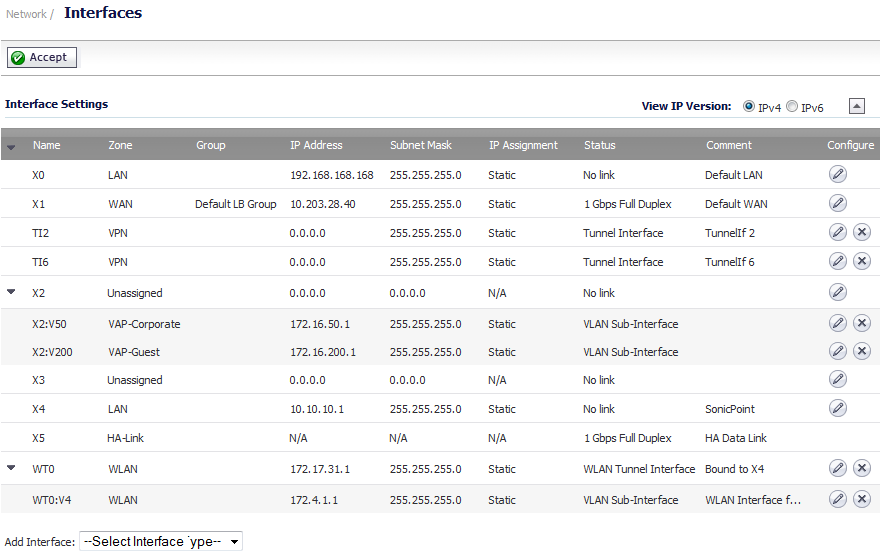Click the Accept button
Image resolution: width=885 pixels, height=553 pixels.
click(42, 58)
